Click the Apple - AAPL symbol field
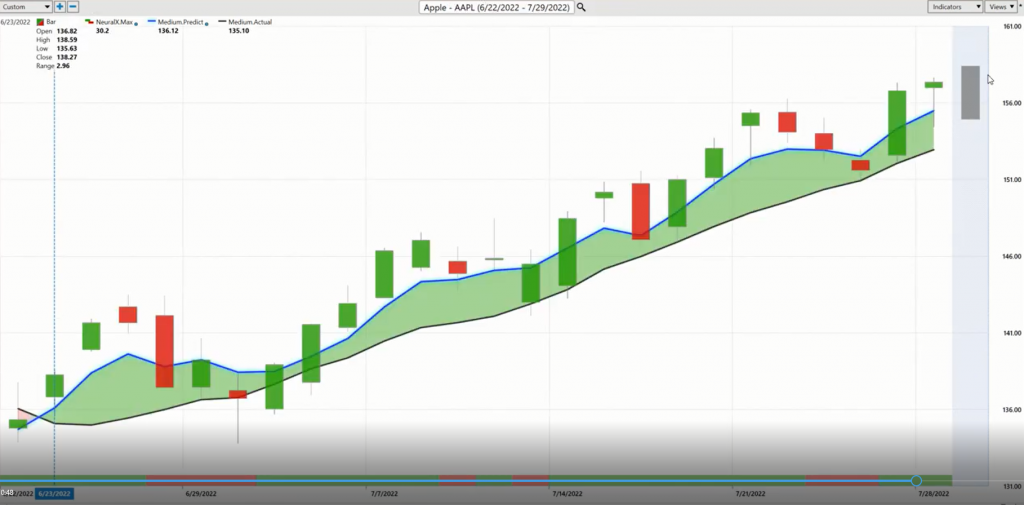The width and height of the screenshot is (1024, 505). pyautogui.click(x=497, y=7)
